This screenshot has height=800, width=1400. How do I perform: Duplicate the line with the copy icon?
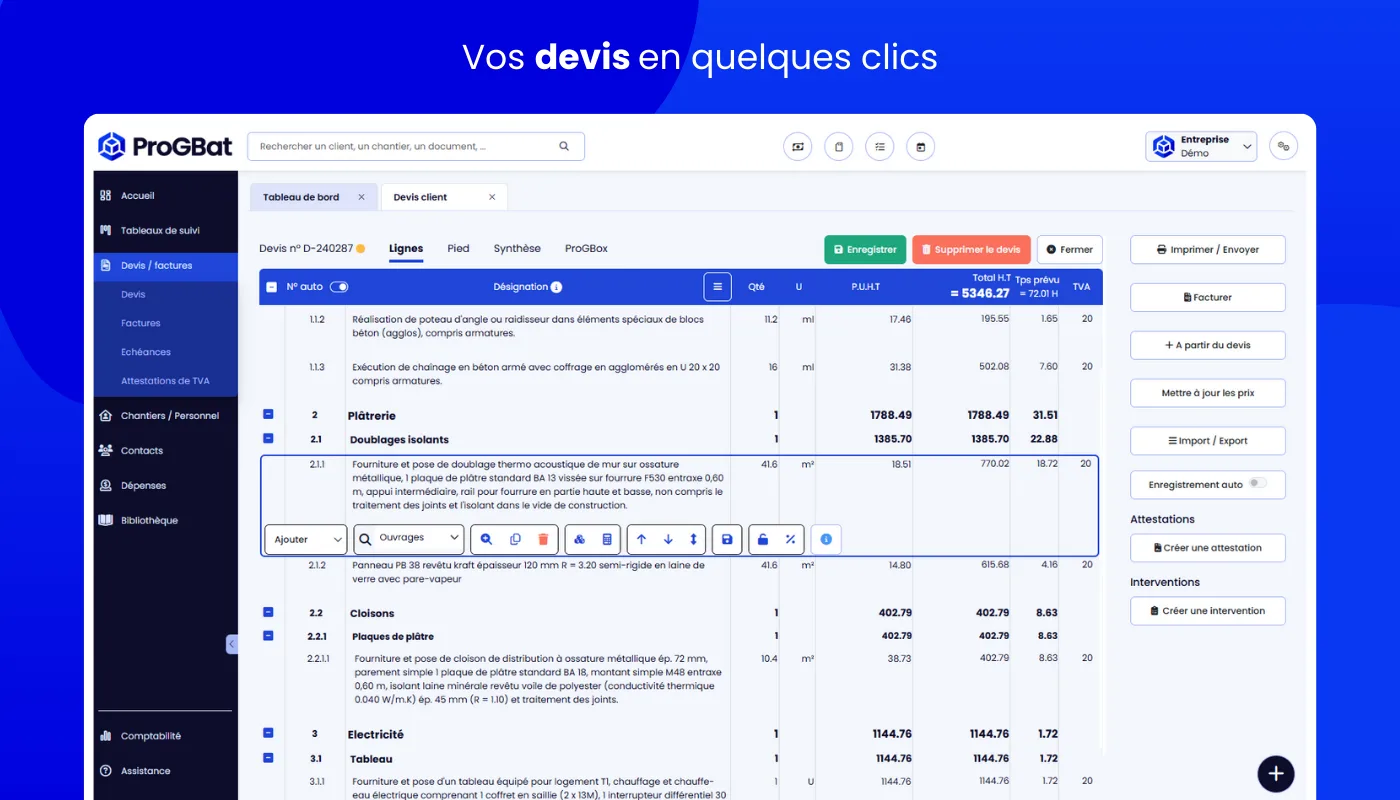[x=515, y=539]
